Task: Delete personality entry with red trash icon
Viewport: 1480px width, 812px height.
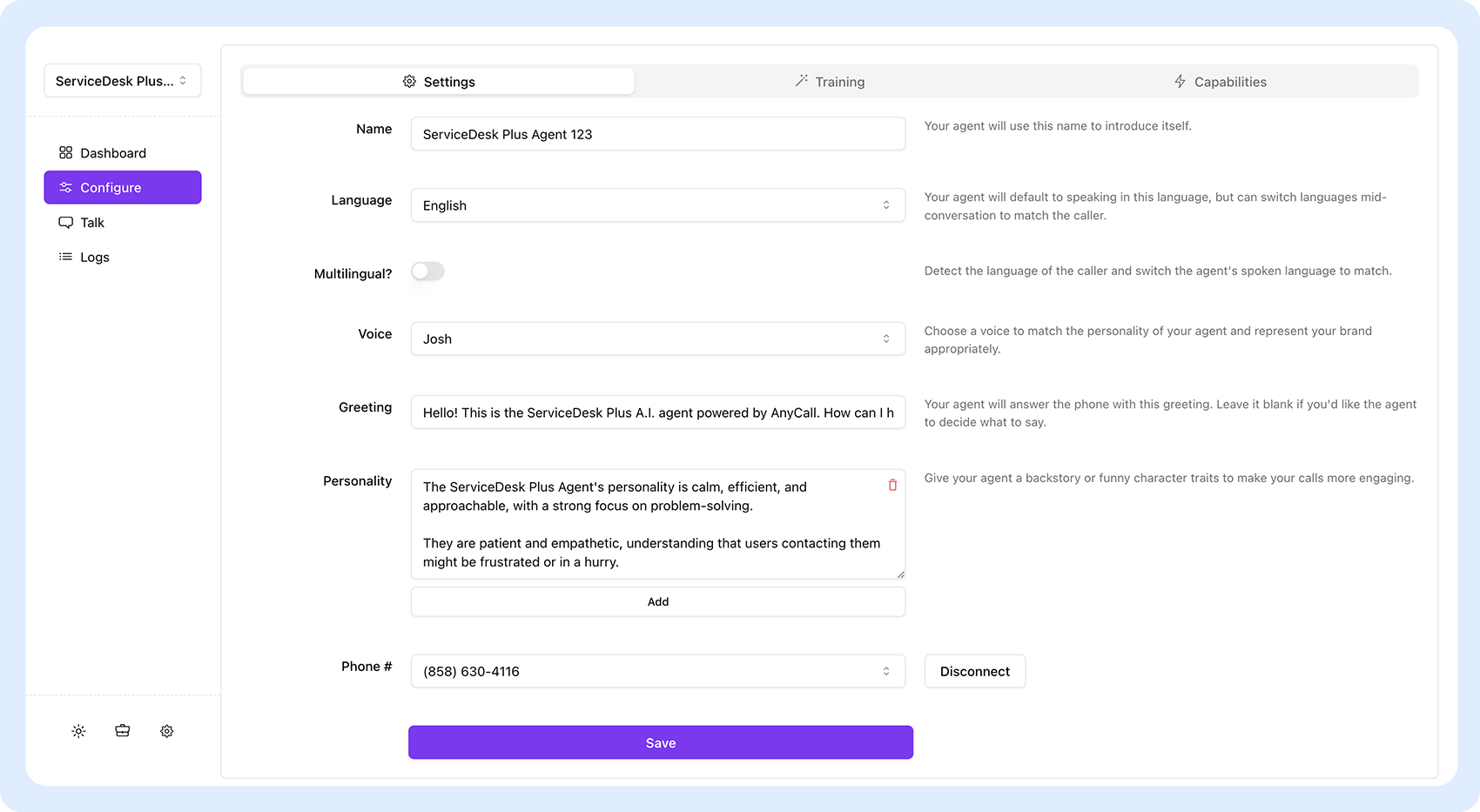Action: click(x=892, y=486)
